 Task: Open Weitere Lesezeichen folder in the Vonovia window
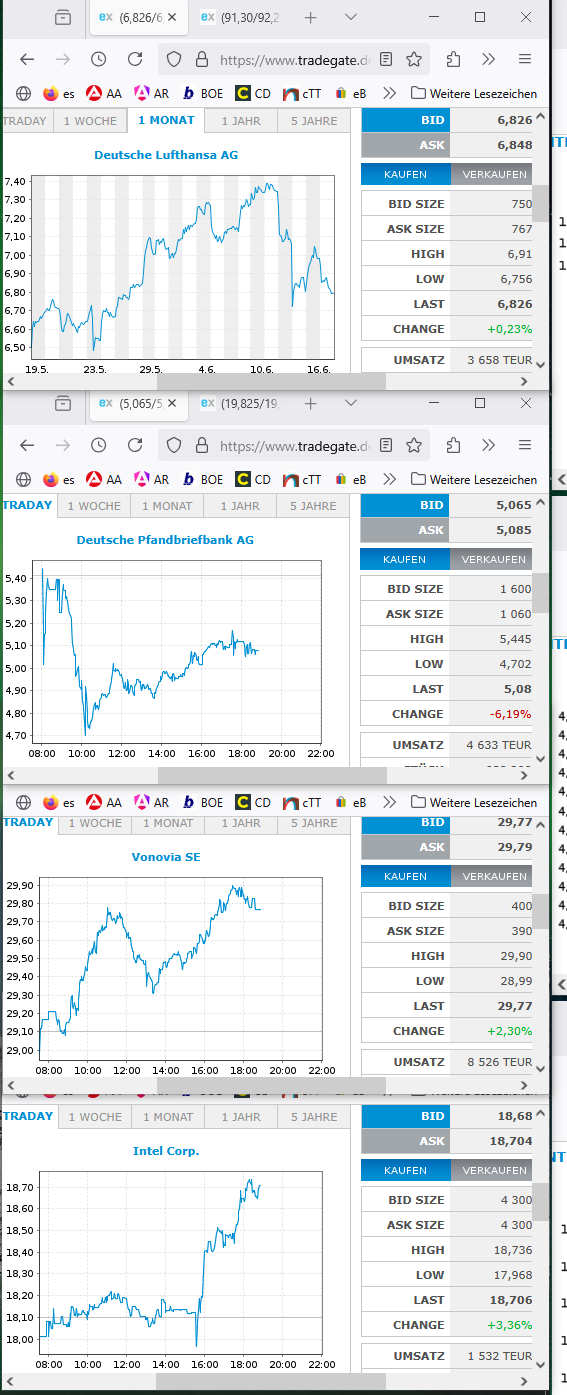tap(474, 802)
